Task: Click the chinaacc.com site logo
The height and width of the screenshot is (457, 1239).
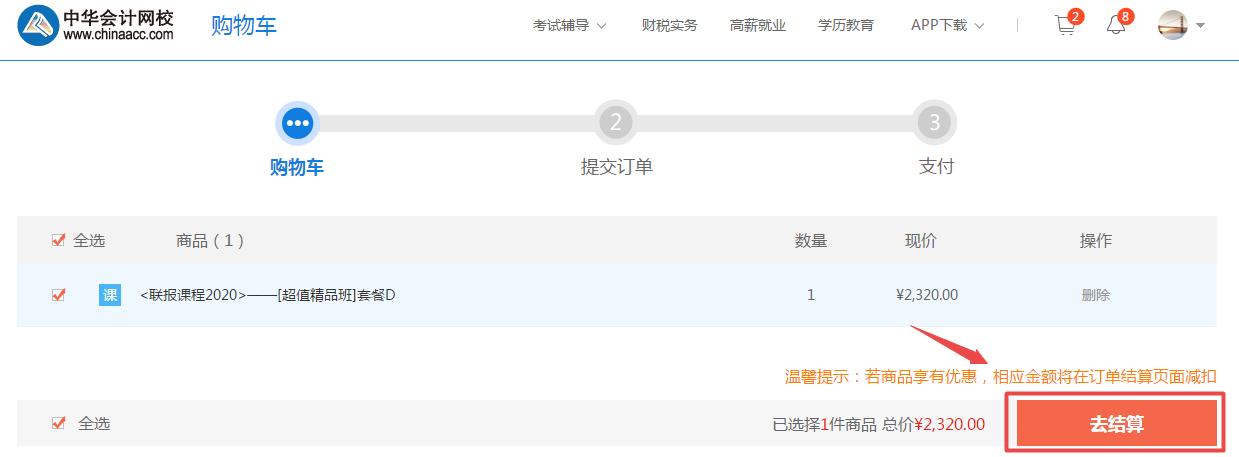Action: [96, 26]
